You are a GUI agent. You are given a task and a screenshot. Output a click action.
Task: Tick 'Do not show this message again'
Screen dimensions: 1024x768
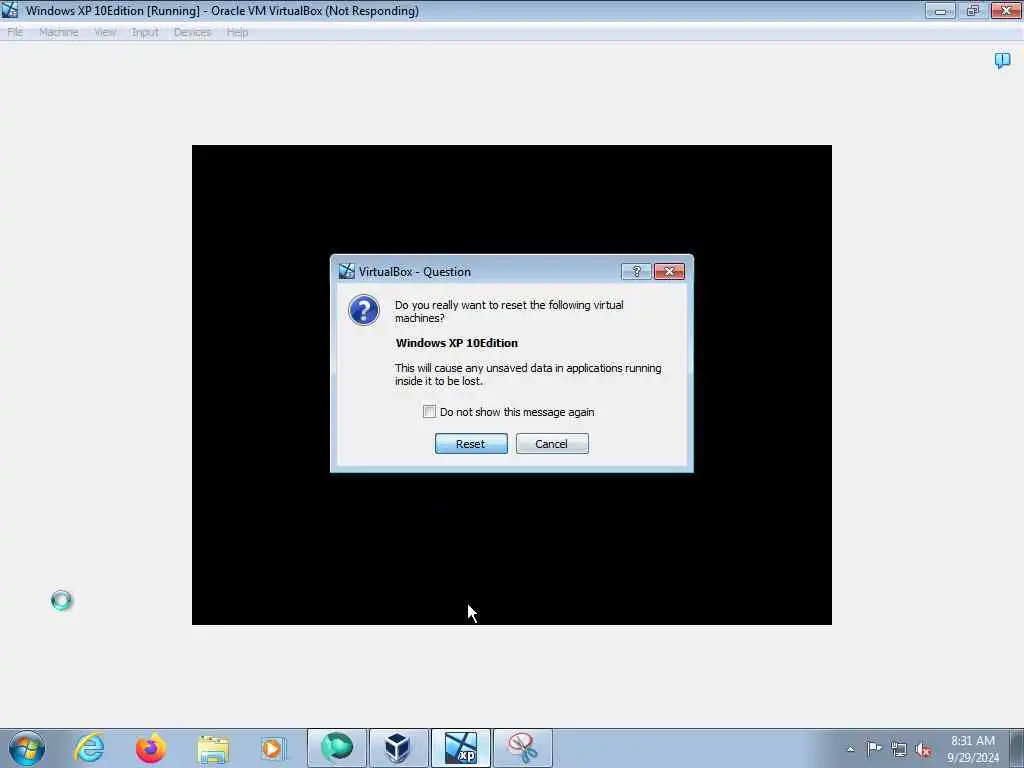(x=429, y=411)
